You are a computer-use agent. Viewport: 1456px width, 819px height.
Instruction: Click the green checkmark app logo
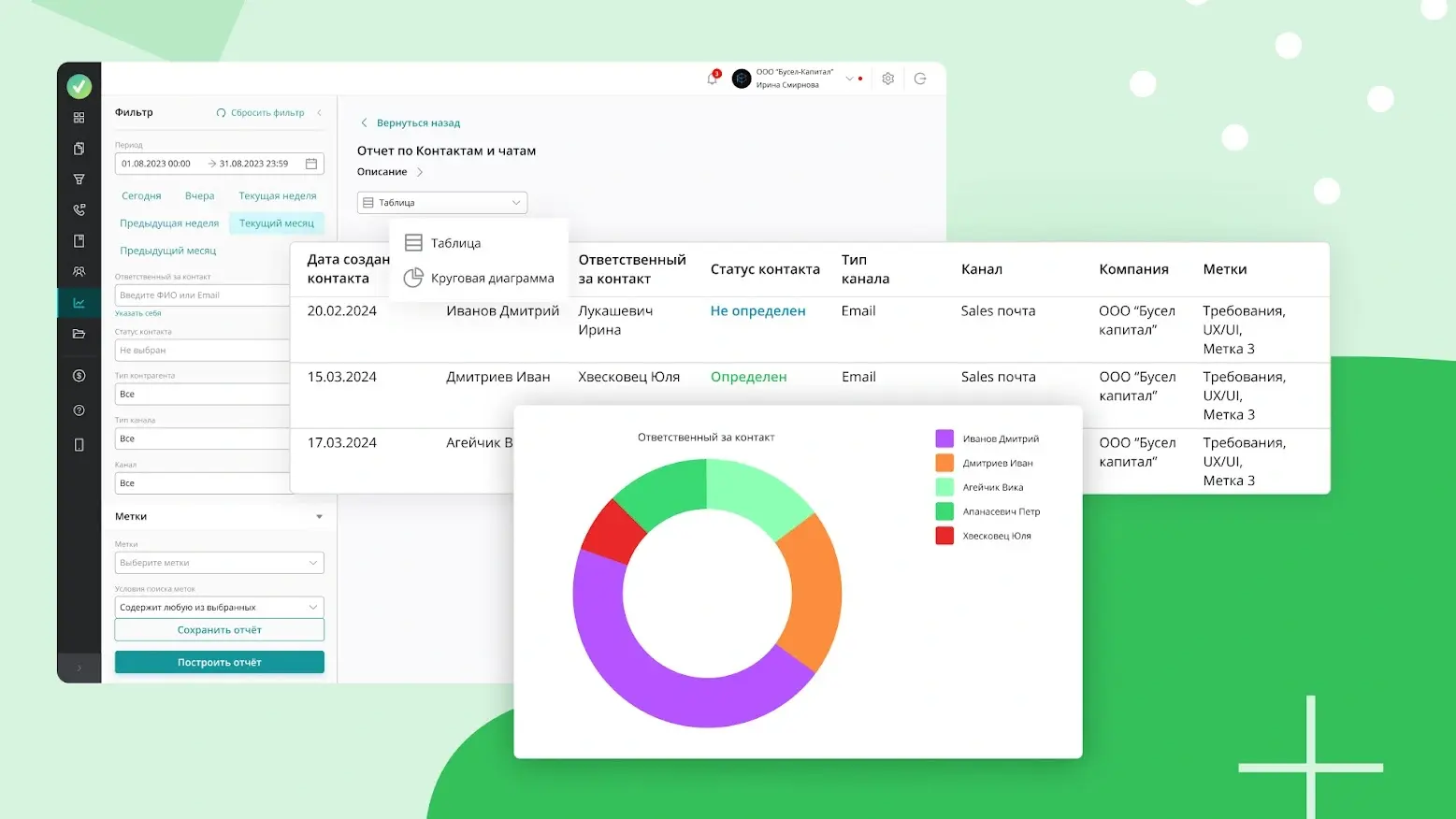pos(79,87)
